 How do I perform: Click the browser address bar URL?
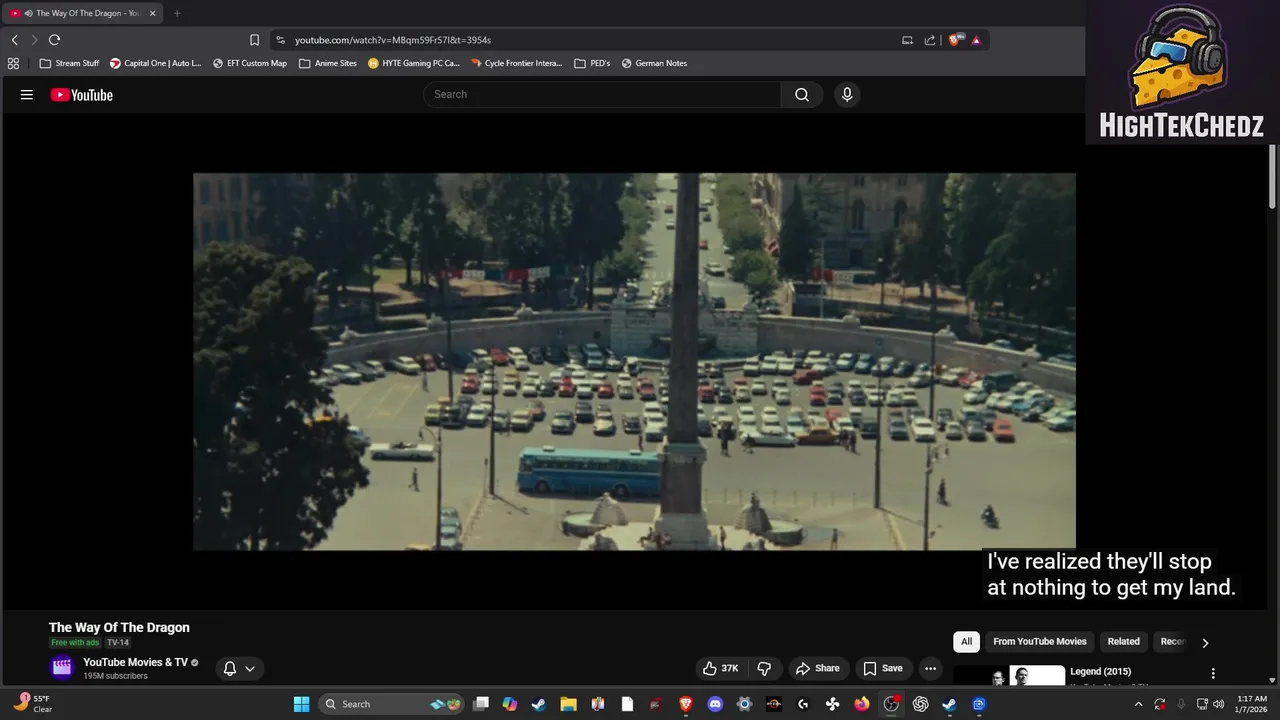(393, 40)
